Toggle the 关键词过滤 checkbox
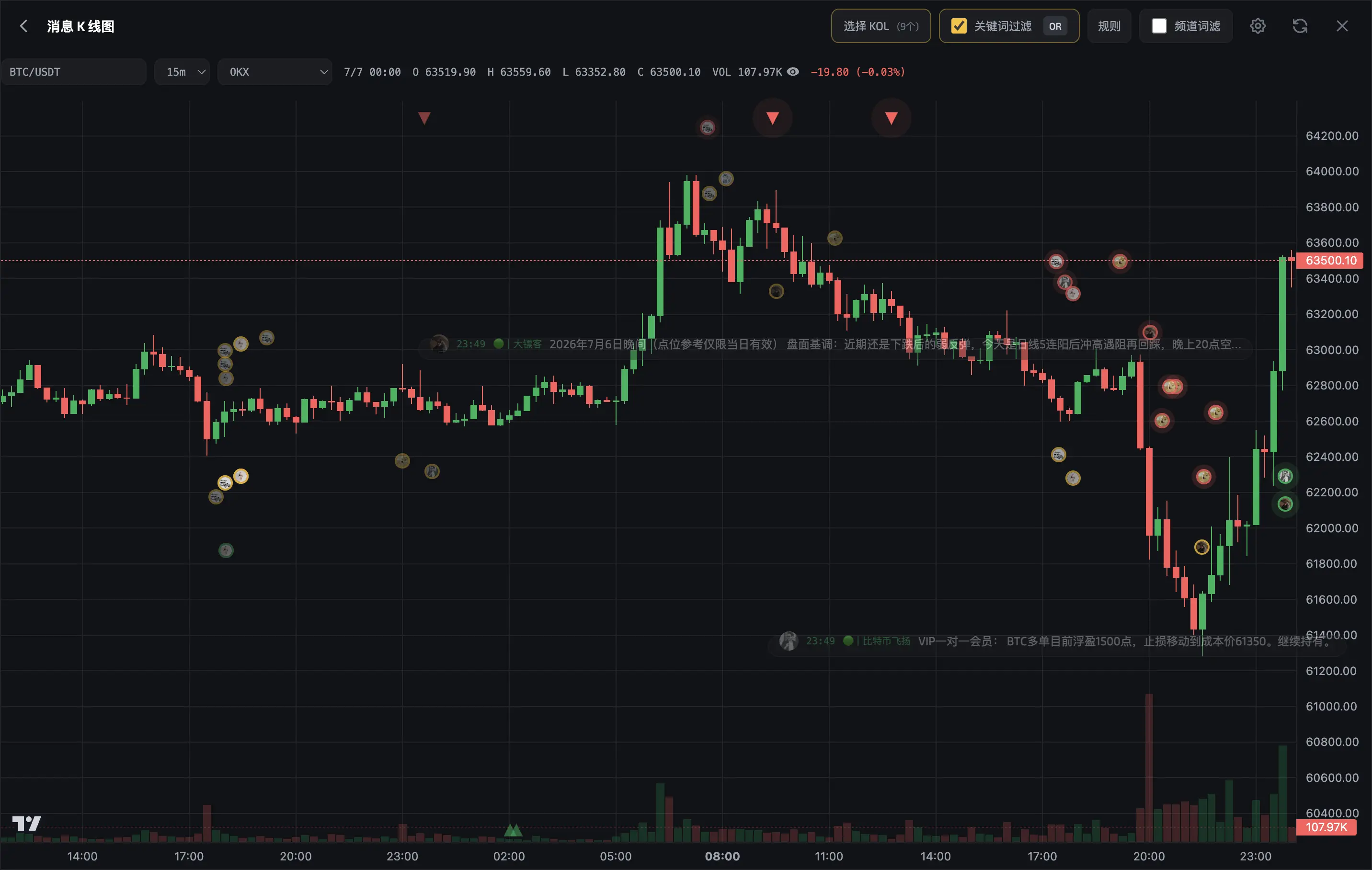1372x870 pixels. (959, 26)
